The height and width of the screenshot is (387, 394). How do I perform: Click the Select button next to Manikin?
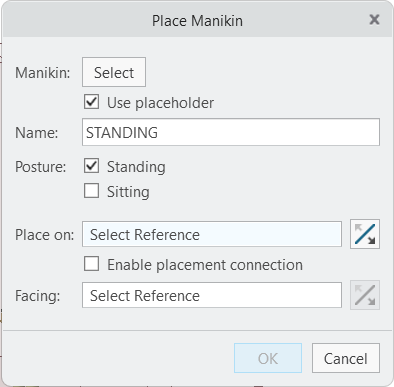click(x=114, y=72)
